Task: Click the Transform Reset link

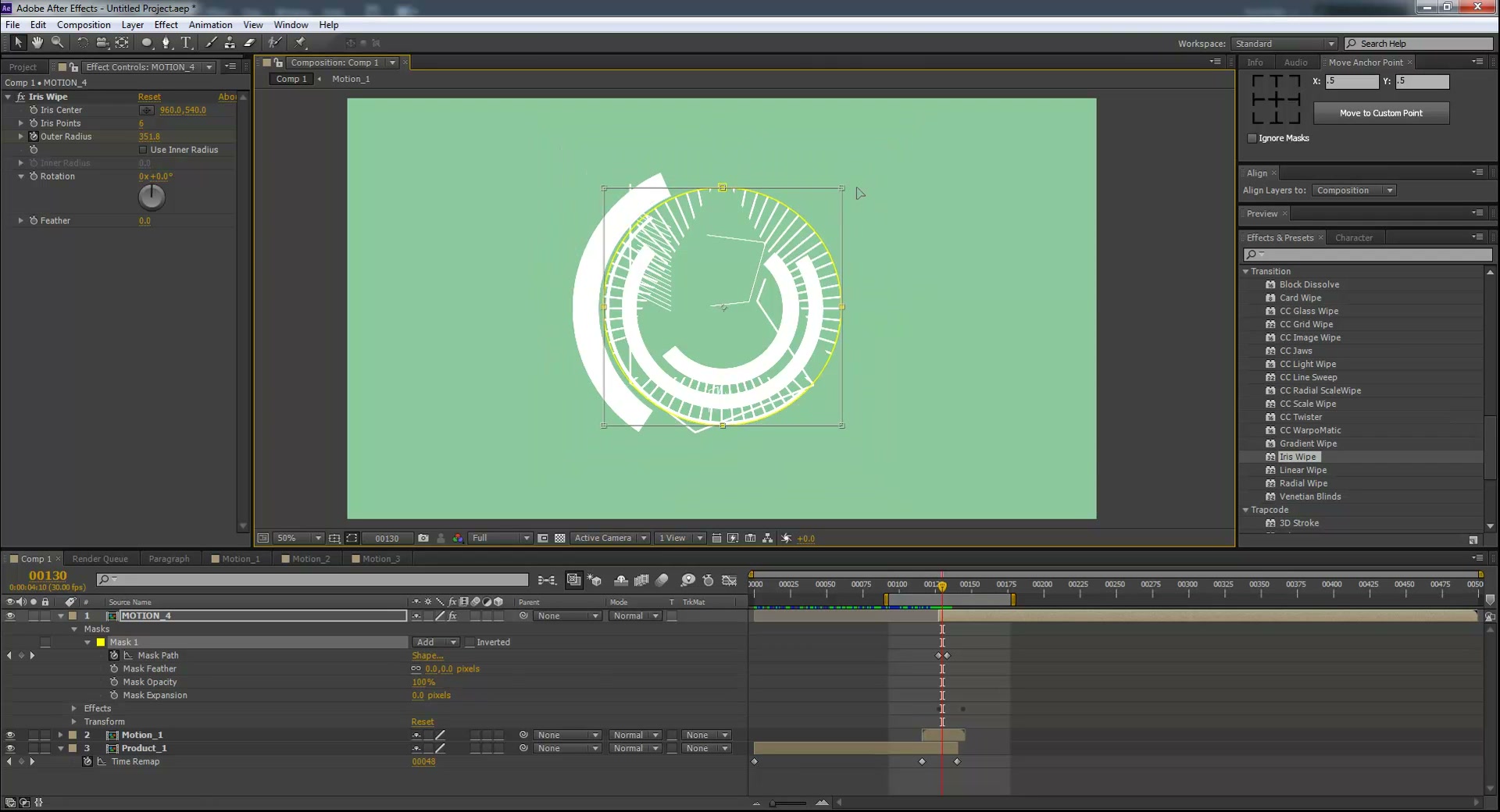Action: click(423, 722)
